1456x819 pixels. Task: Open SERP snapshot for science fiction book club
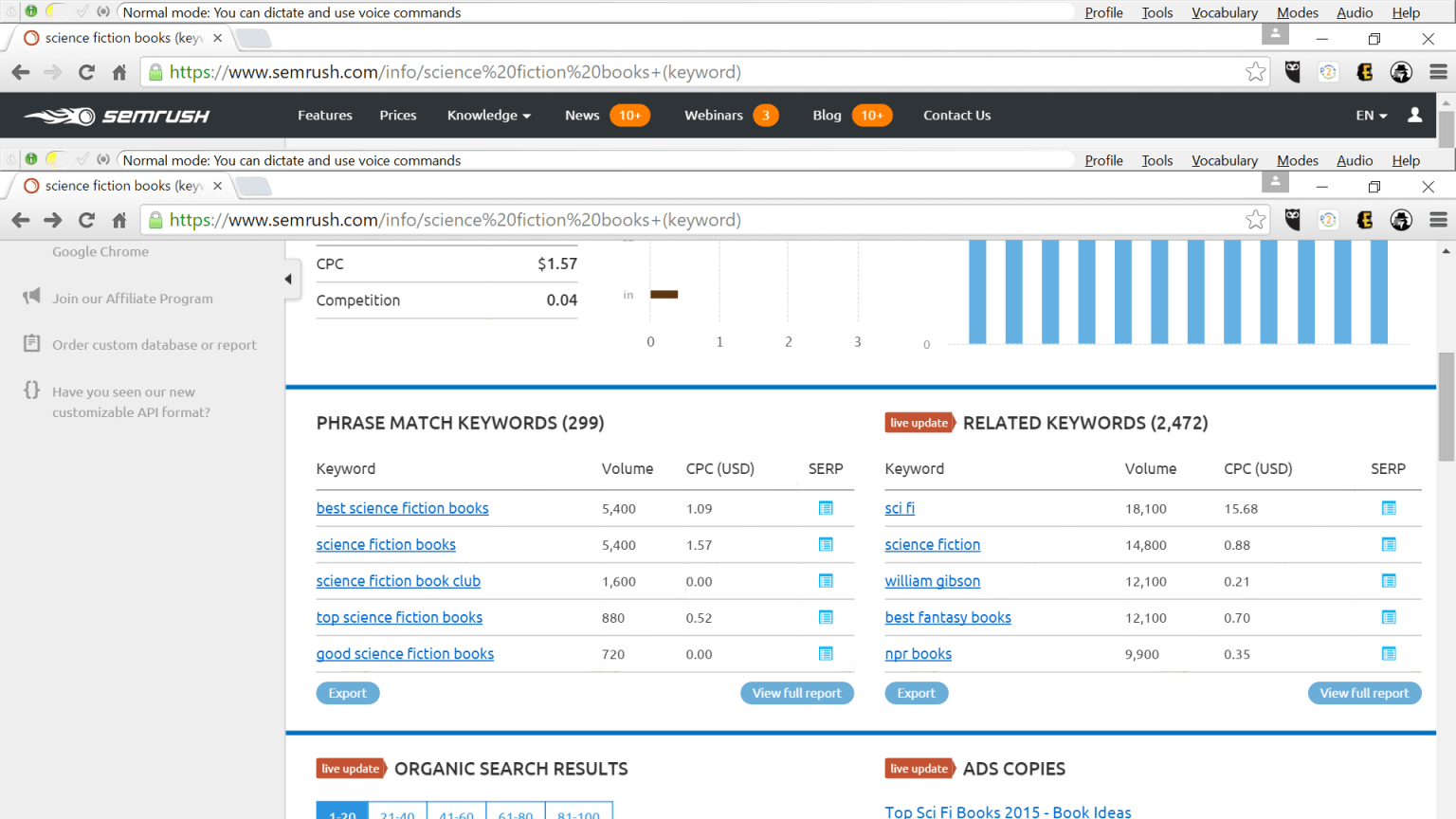[x=826, y=581]
